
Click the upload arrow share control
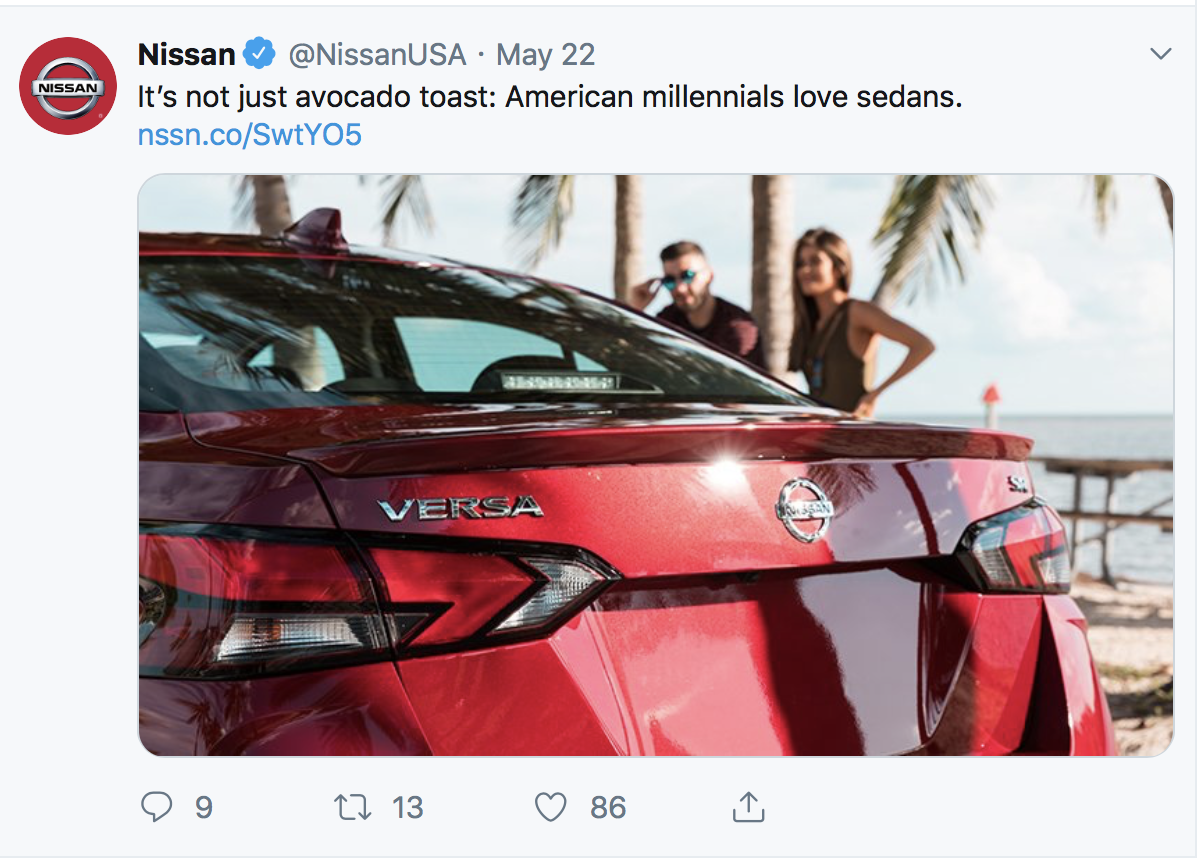(747, 807)
